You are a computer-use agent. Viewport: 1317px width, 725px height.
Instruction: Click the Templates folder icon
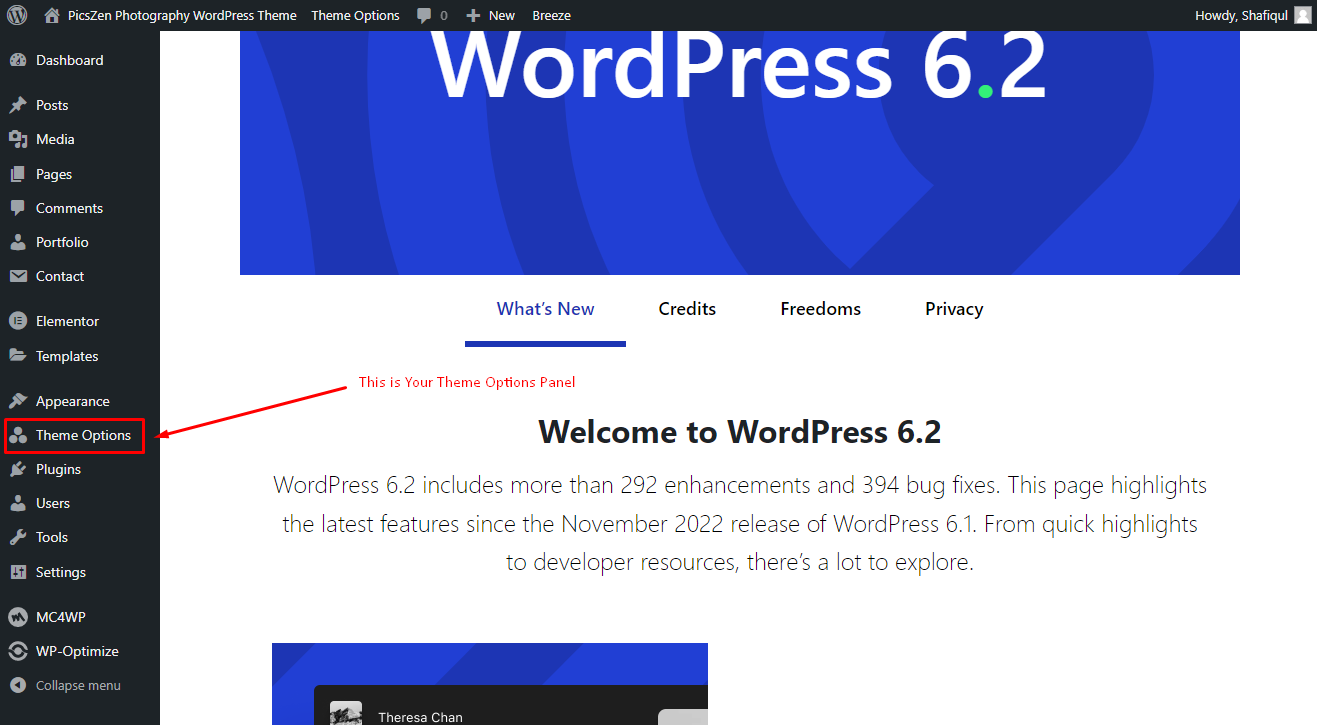click(18, 356)
